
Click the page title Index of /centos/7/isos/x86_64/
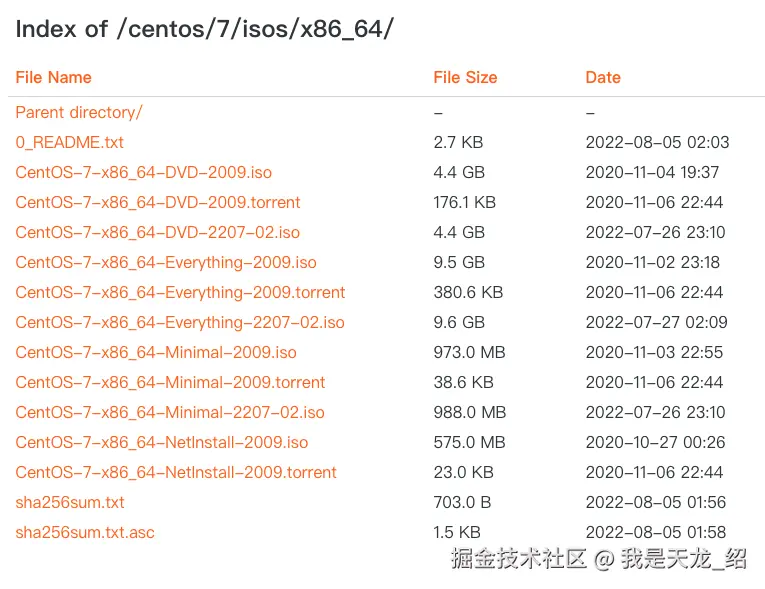tap(204, 29)
